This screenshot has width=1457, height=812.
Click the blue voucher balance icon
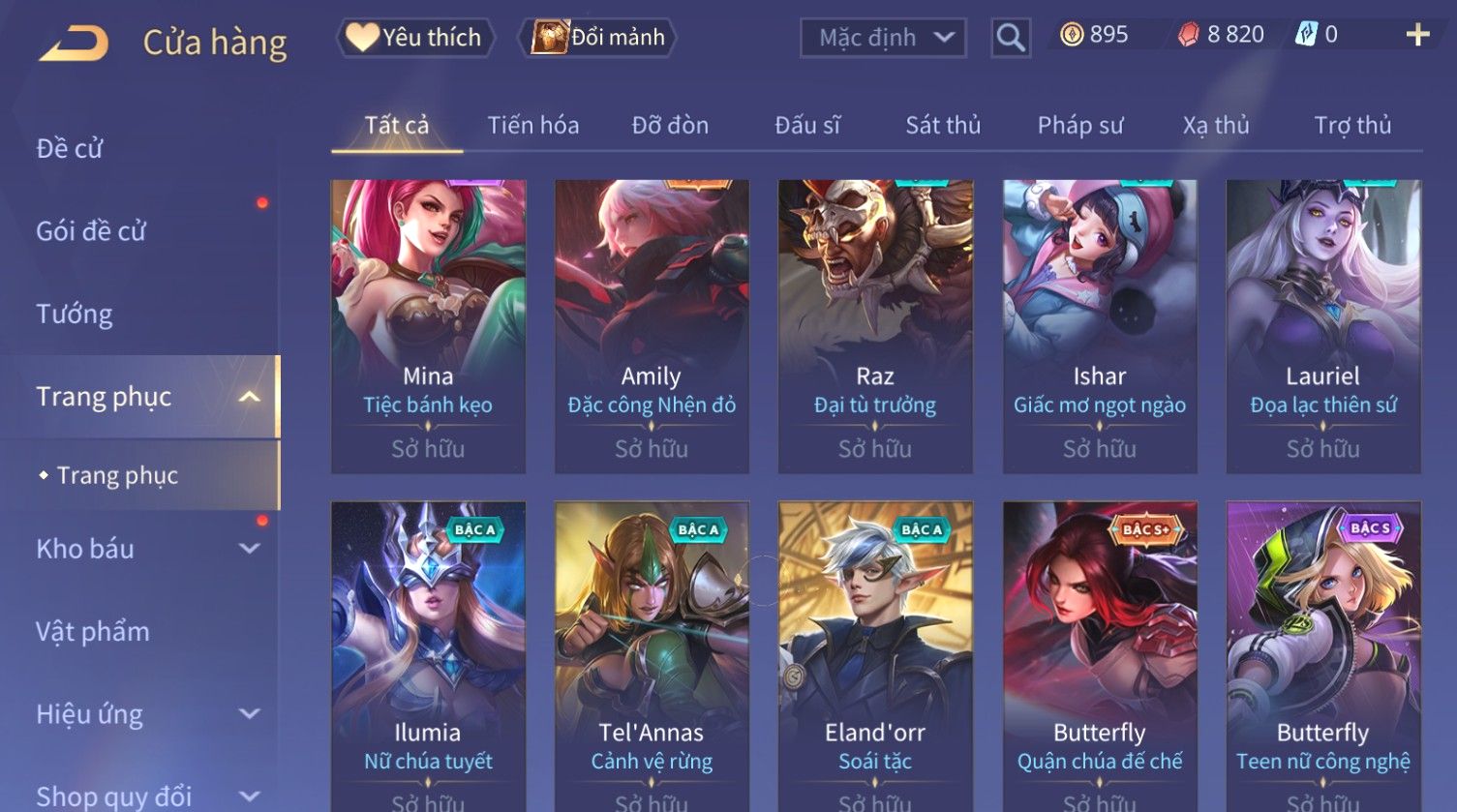pos(1306,35)
